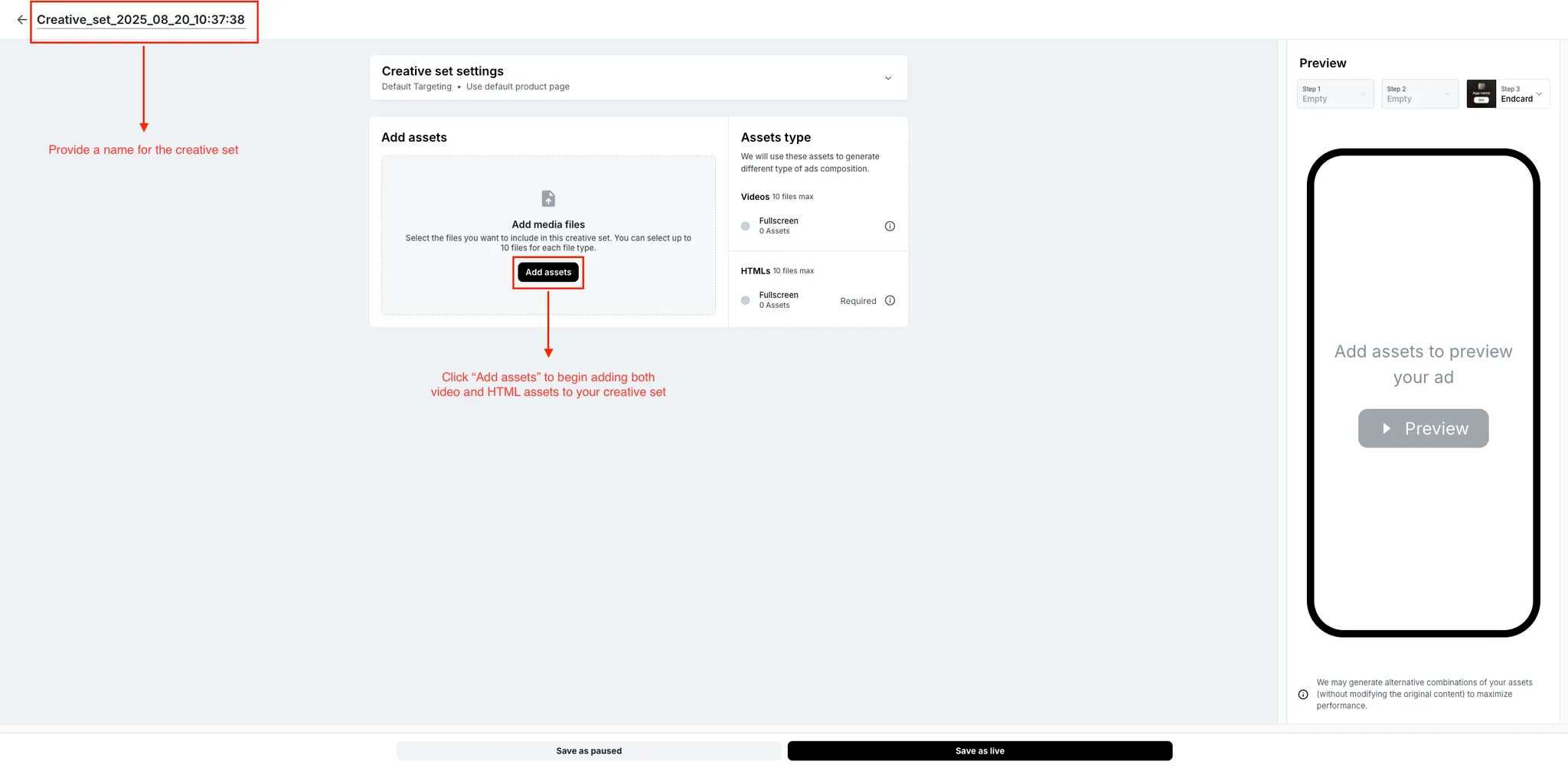
Task: Click the Endcard thumbnail in Step 3
Action: point(1481,94)
